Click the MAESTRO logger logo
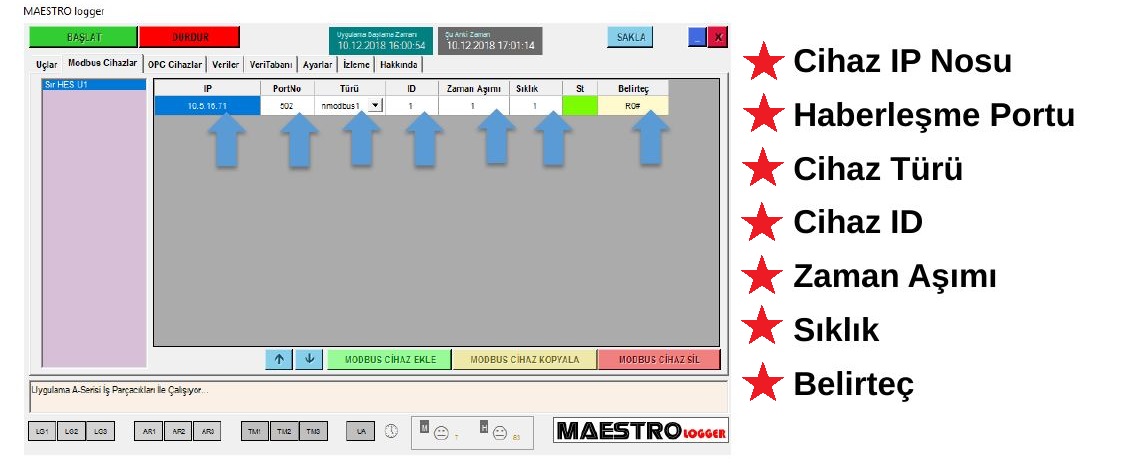The image size is (1134, 475). [x=641, y=430]
